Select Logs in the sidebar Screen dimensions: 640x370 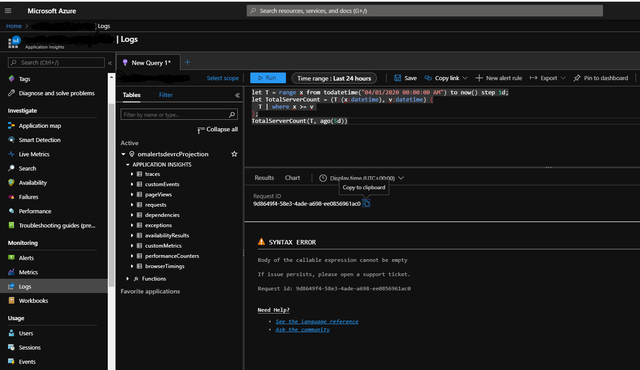coord(54,286)
